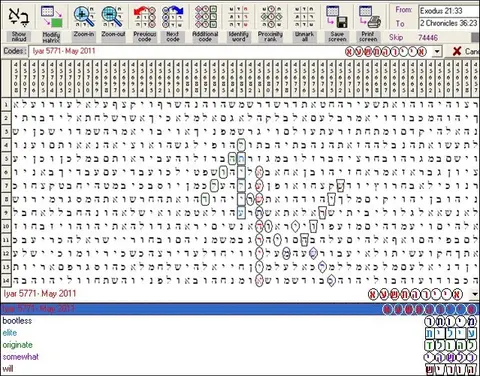Screen dimensions: 480x376
Task: Select the 'elite' entry in the list
Action: coord(10,333)
